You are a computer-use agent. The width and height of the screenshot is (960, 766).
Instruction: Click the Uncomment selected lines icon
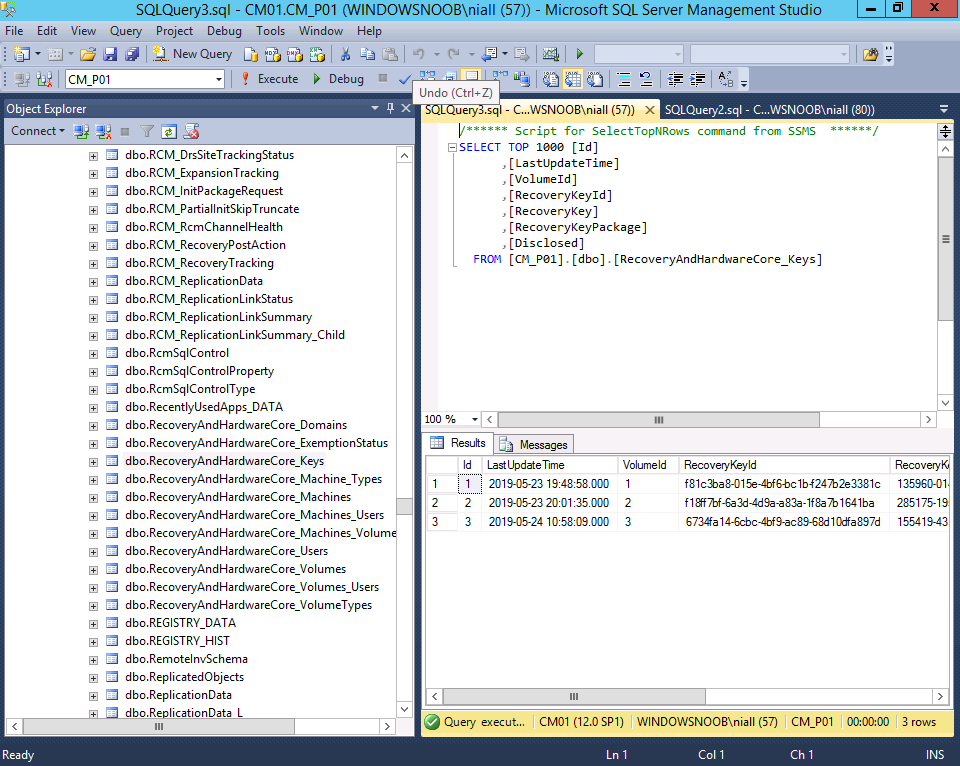coord(646,79)
